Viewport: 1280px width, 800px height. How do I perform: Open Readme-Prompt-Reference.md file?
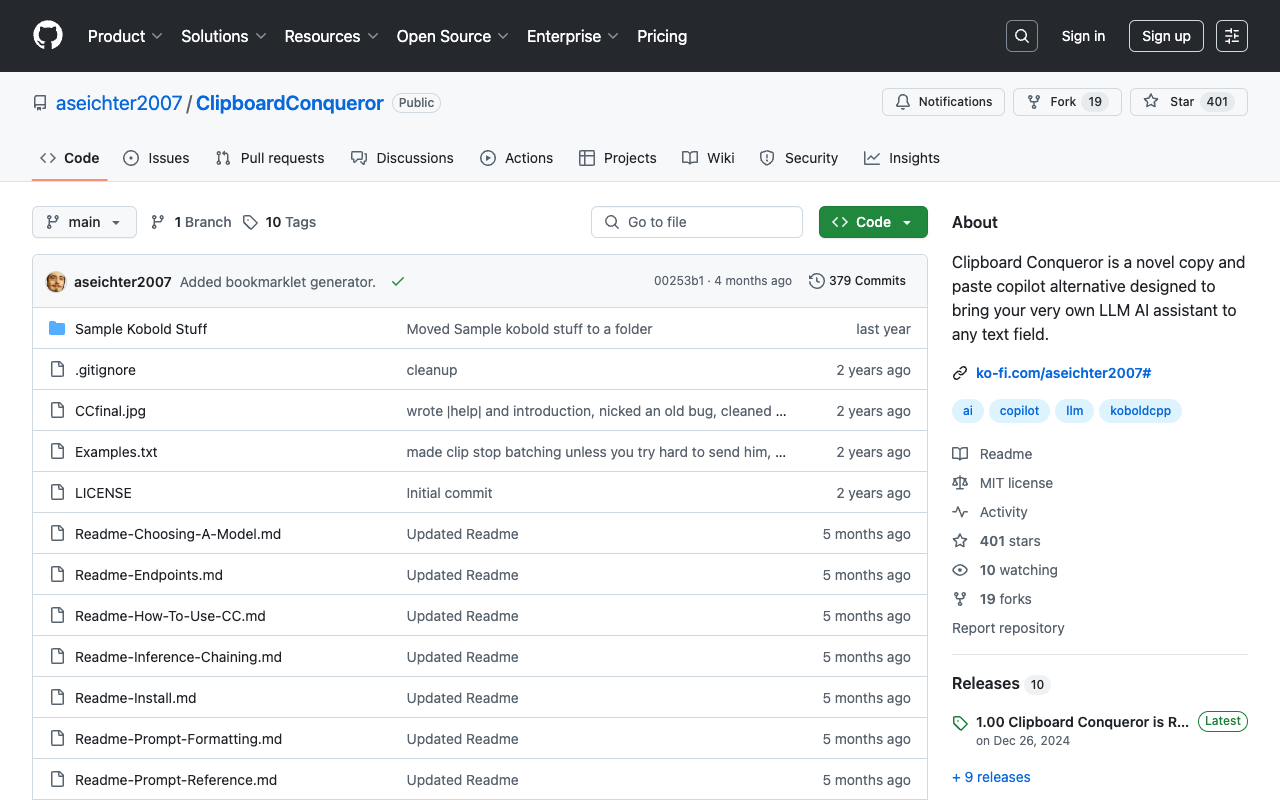coord(176,780)
